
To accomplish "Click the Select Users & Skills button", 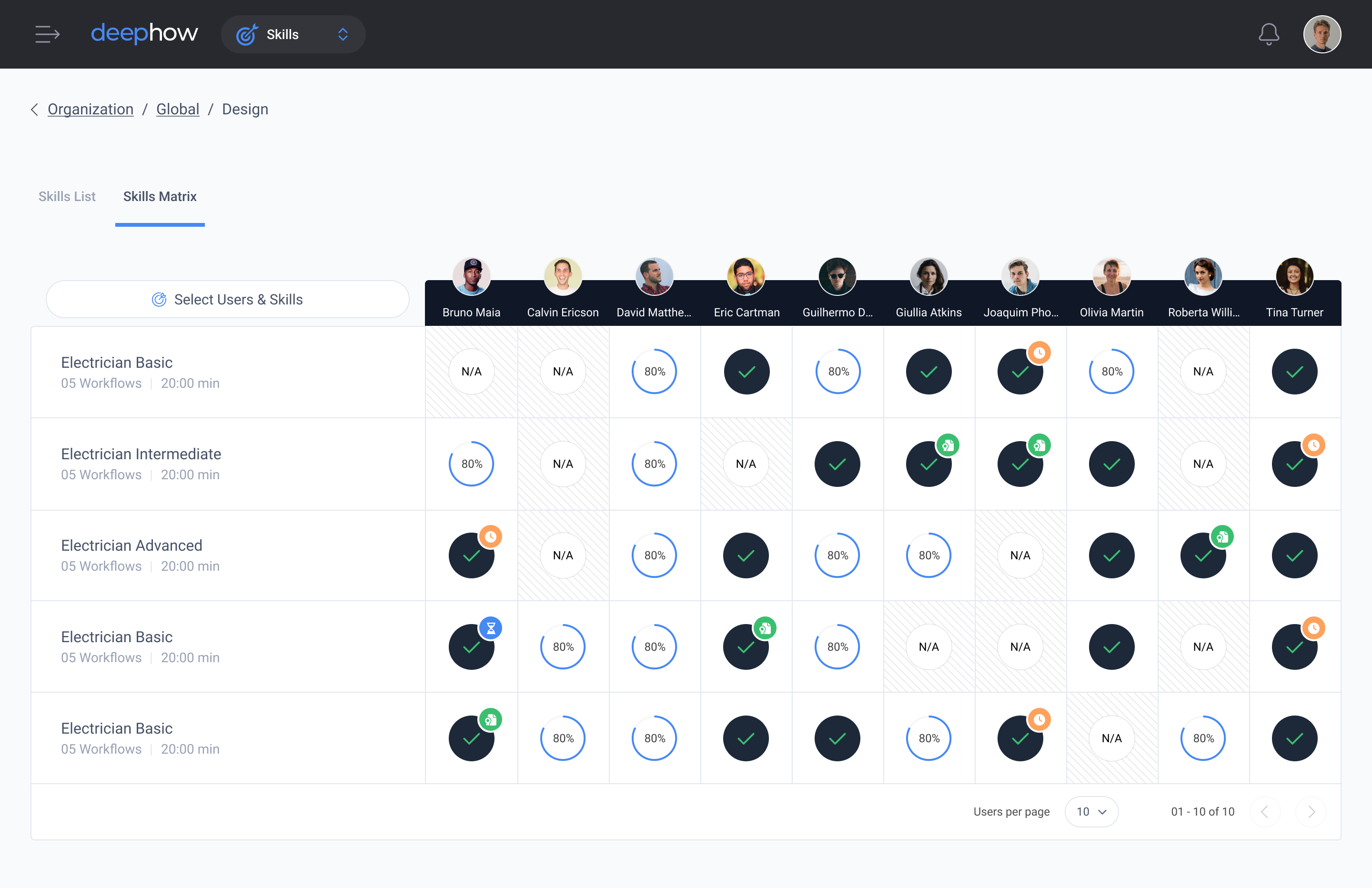I will [x=228, y=299].
